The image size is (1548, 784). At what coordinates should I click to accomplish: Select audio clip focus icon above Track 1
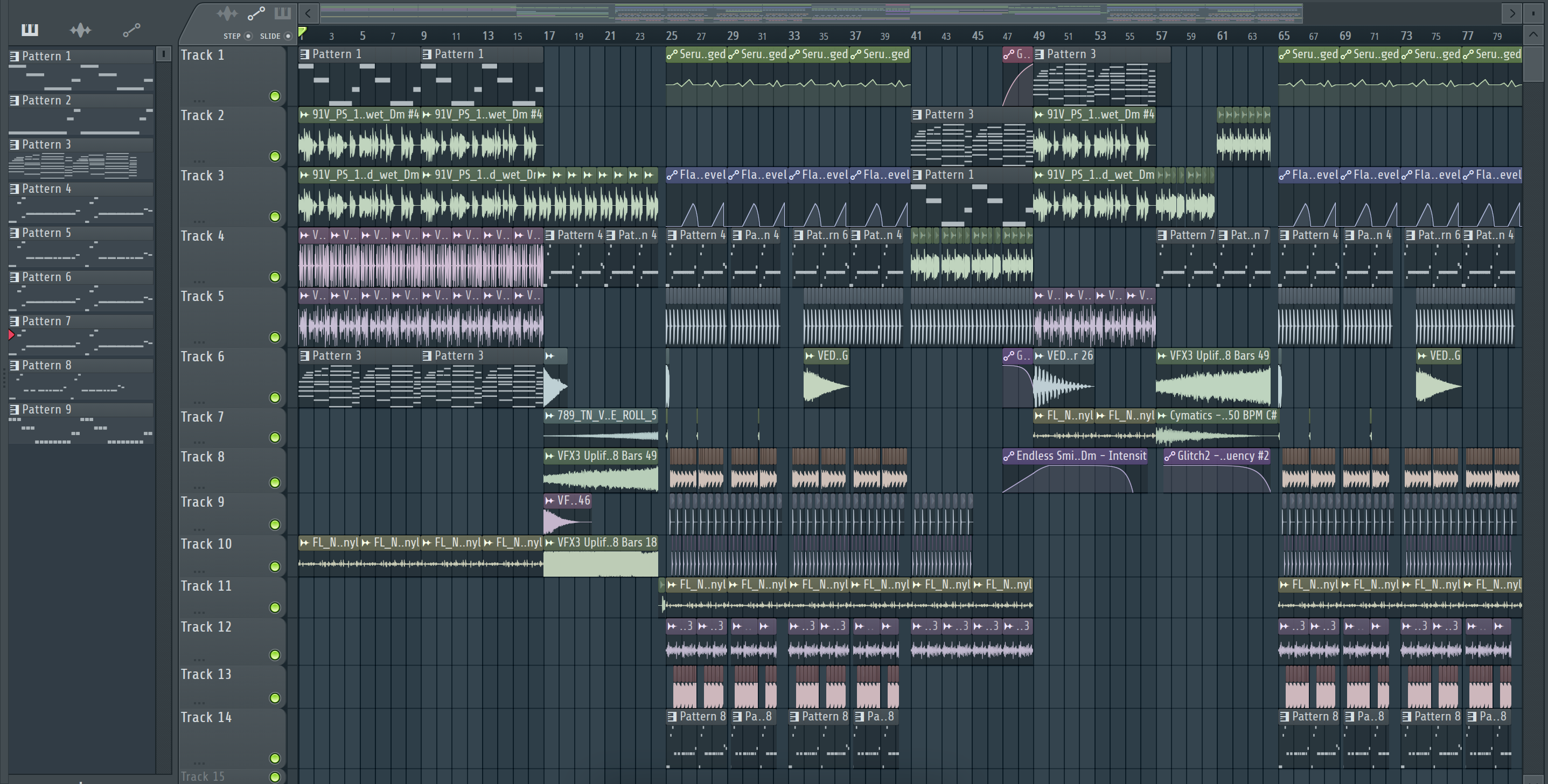click(227, 13)
